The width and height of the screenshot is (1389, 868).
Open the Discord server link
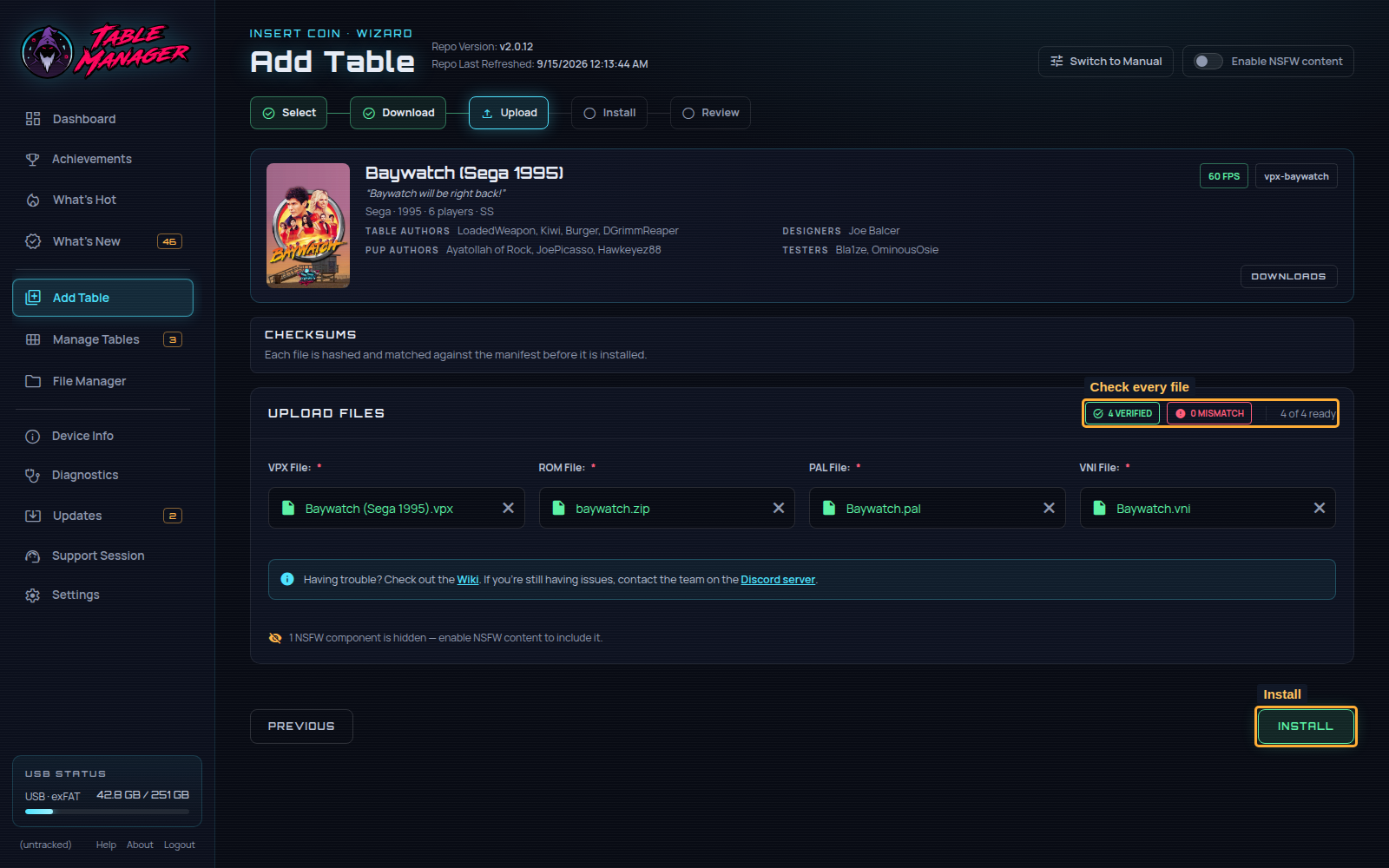tap(778, 580)
